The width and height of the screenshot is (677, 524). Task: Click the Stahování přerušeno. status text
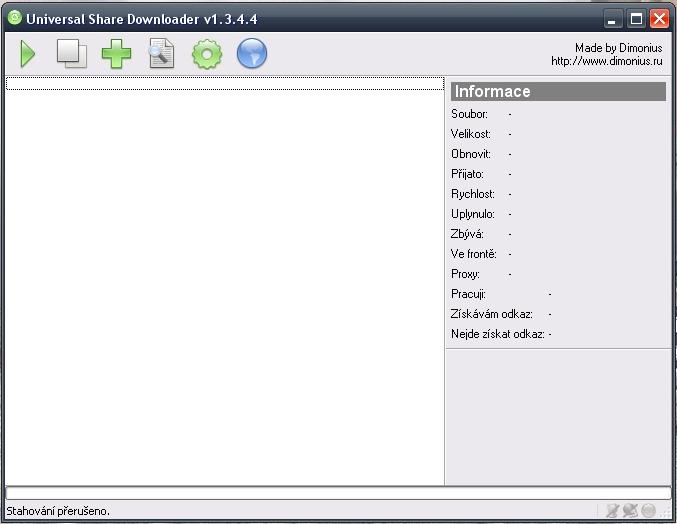pyautogui.click(x=58, y=511)
